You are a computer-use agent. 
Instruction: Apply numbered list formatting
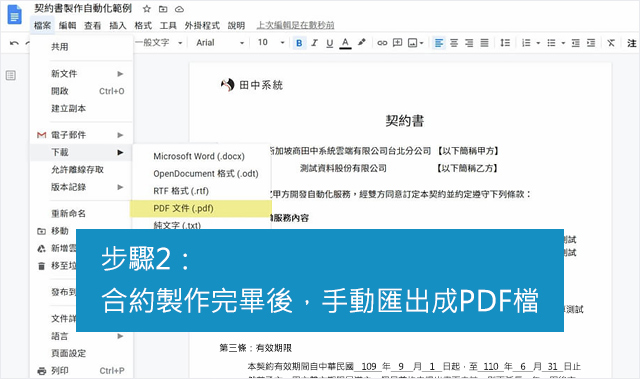click(x=526, y=43)
